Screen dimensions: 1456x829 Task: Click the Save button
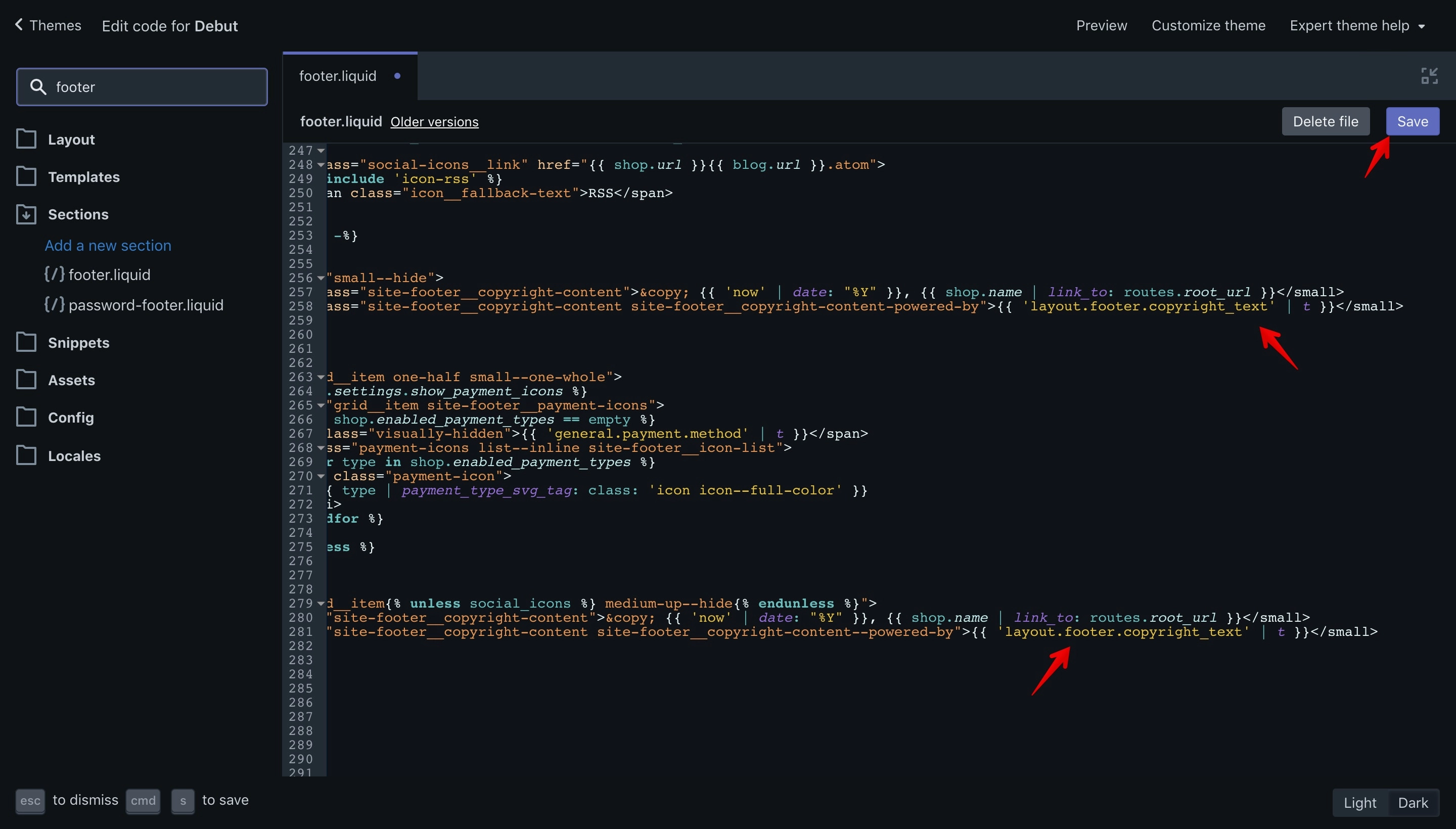tap(1412, 121)
